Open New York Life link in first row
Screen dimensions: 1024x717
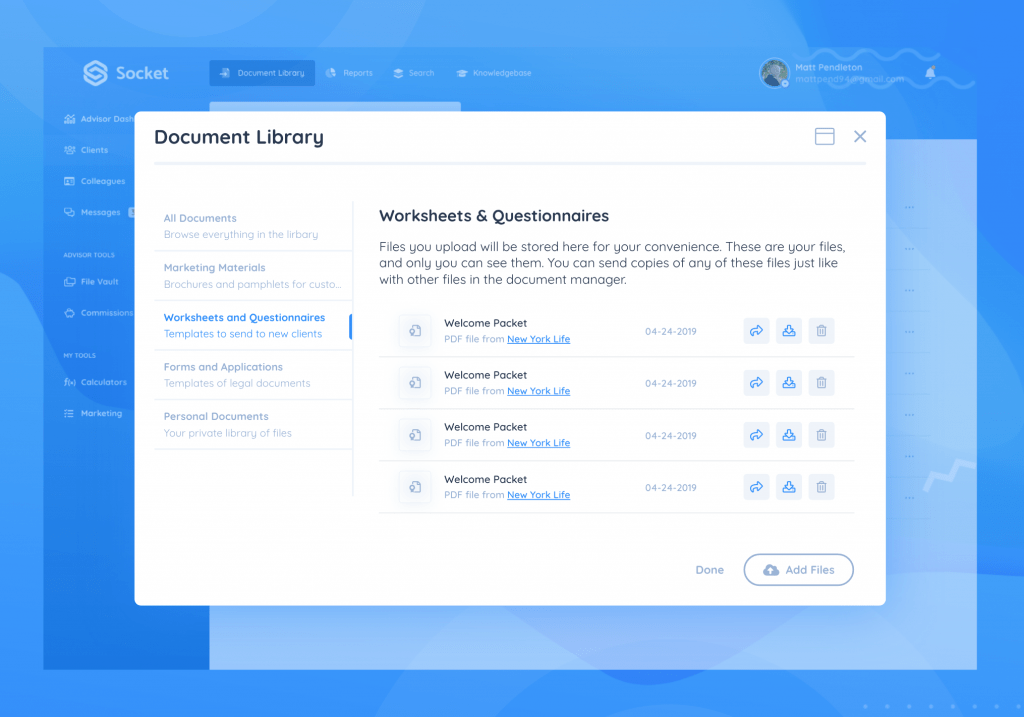(x=539, y=339)
